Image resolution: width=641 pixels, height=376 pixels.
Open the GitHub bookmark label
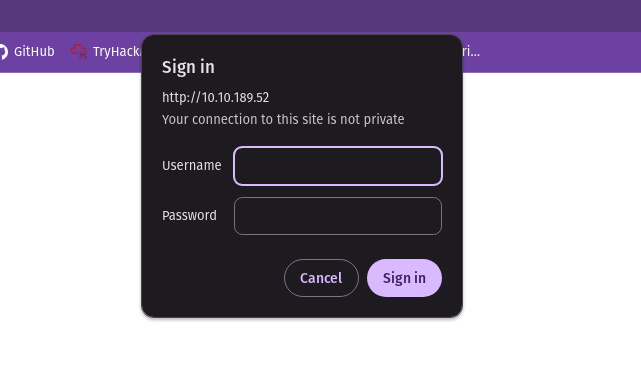click(34, 52)
